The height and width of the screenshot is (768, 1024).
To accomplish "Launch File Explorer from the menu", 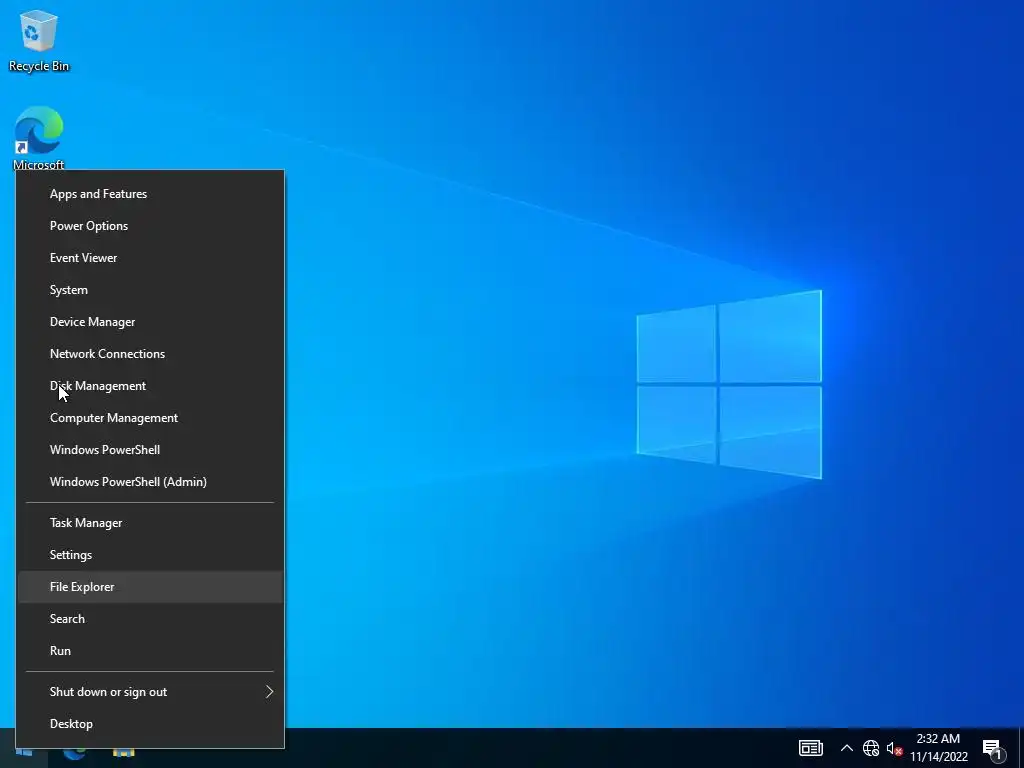I will pyautogui.click(x=150, y=587).
